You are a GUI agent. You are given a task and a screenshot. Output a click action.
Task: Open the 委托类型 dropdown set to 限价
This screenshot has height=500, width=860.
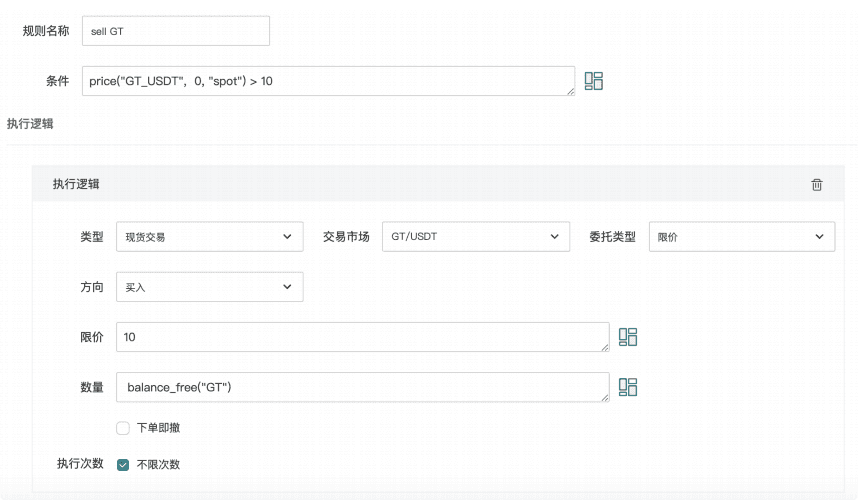click(741, 237)
